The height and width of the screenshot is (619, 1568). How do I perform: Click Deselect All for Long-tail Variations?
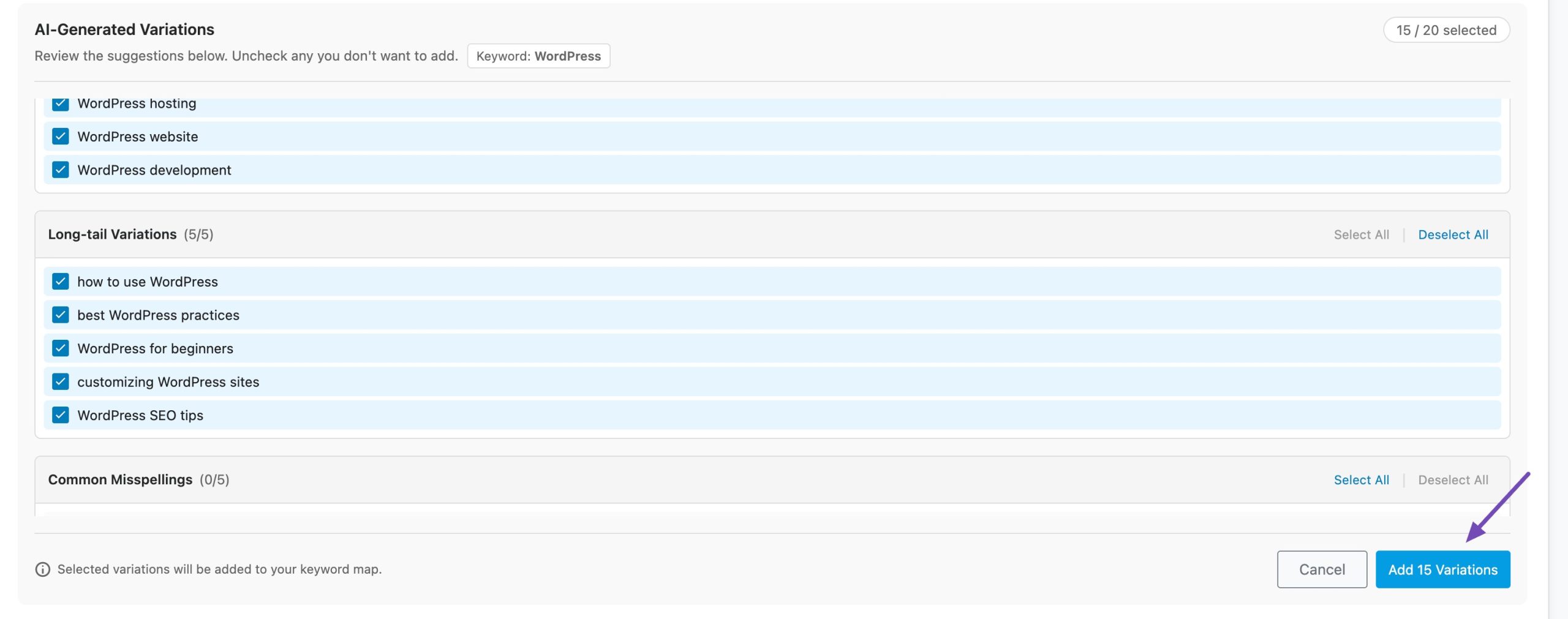1452,234
